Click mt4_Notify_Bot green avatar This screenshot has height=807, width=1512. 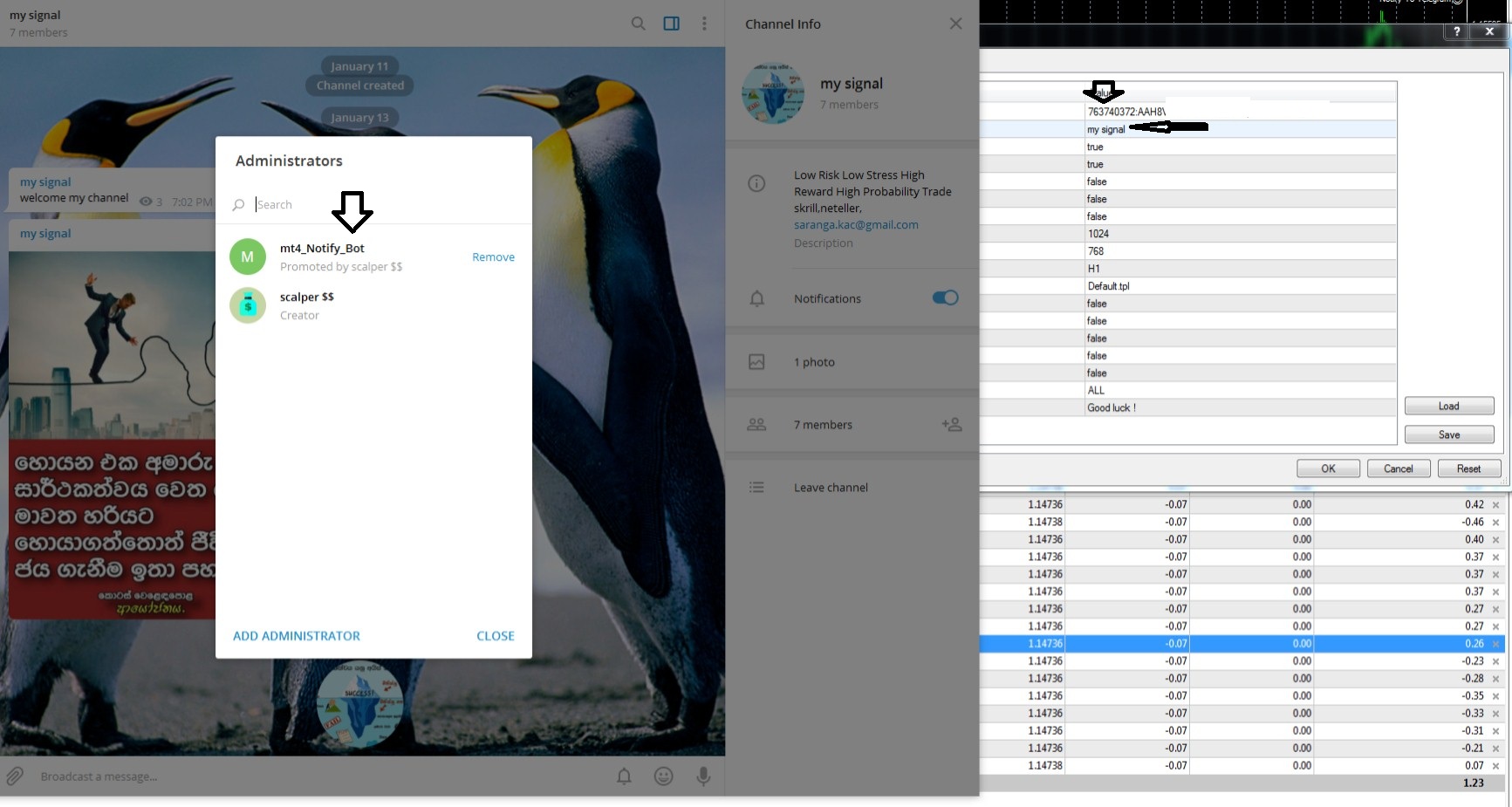(248, 256)
